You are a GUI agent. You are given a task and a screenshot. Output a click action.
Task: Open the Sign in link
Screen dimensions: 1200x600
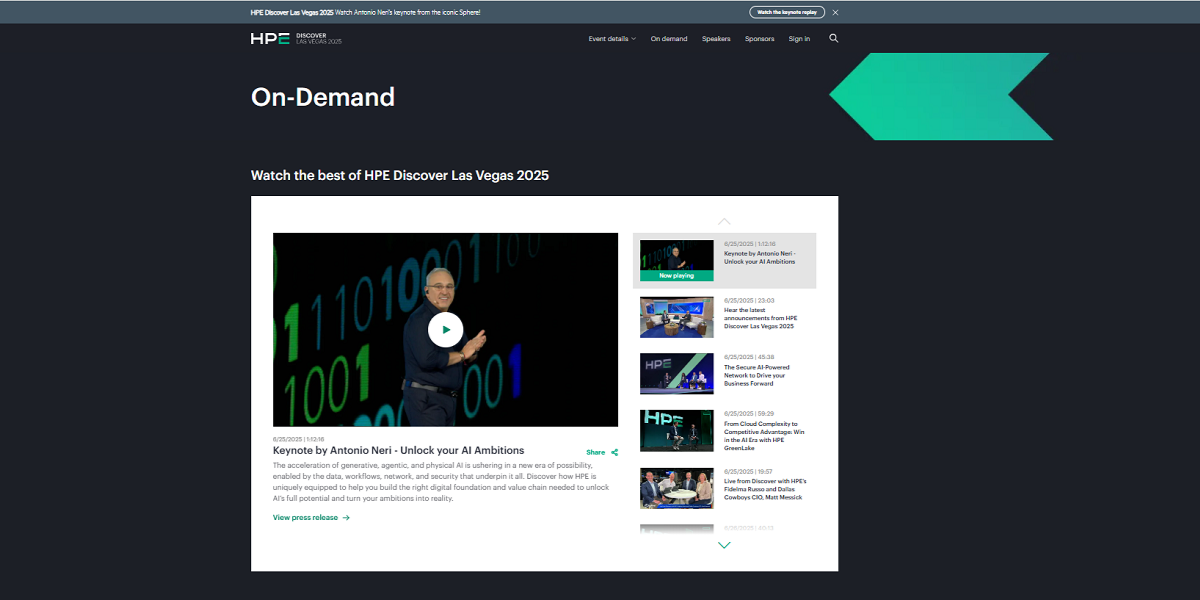tap(799, 39)
